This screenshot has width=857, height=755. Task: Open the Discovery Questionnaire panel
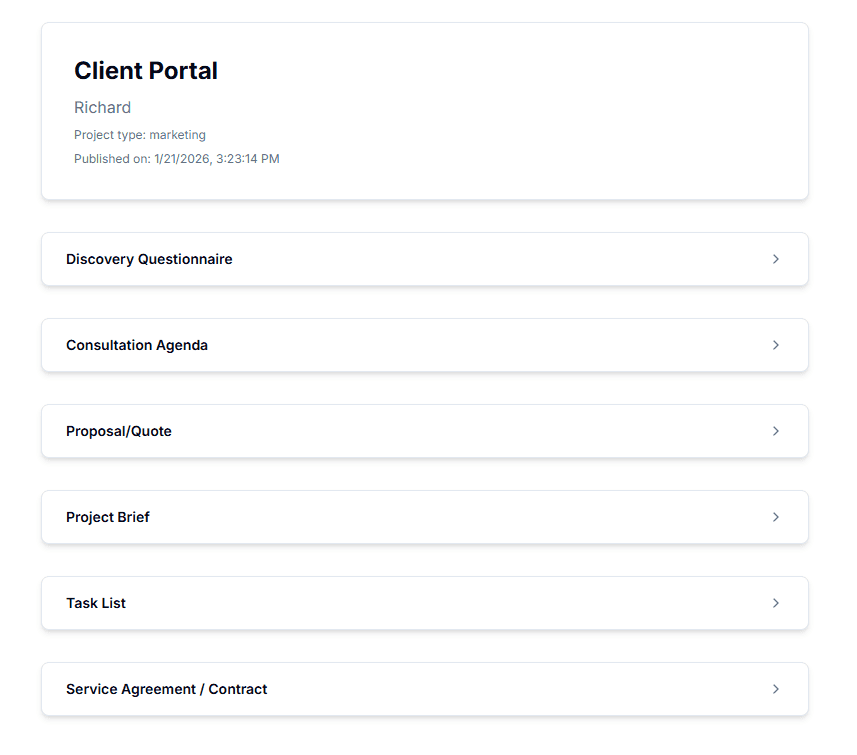(x=424, y=259)
